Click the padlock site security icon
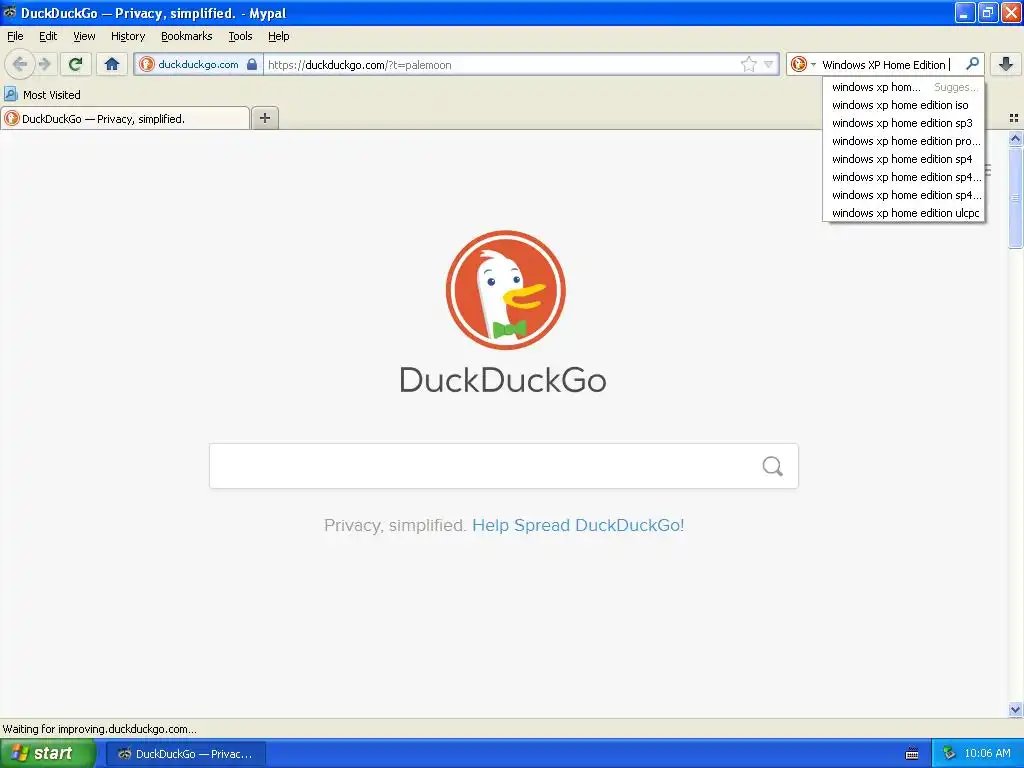The image size is (1024, 768). (x=252, y=64)
